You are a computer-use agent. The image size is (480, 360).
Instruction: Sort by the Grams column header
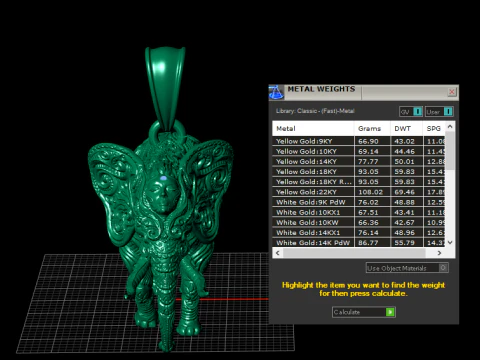click(372, 129)
